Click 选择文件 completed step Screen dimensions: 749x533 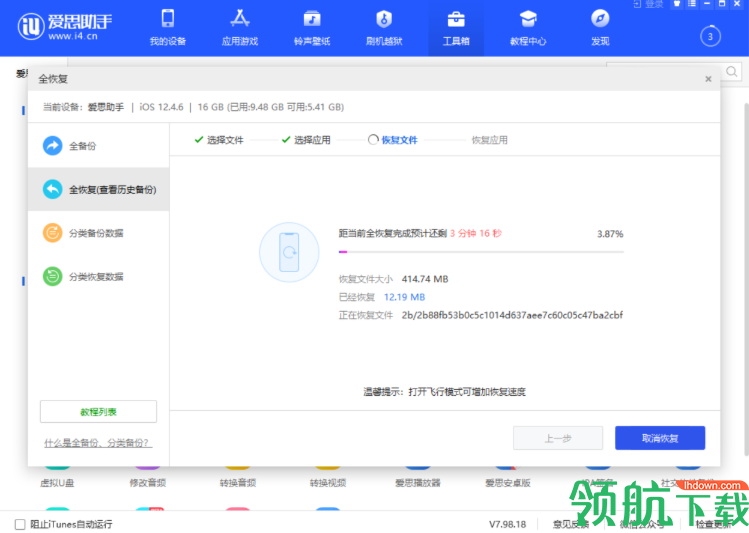(x=219, y=140)
